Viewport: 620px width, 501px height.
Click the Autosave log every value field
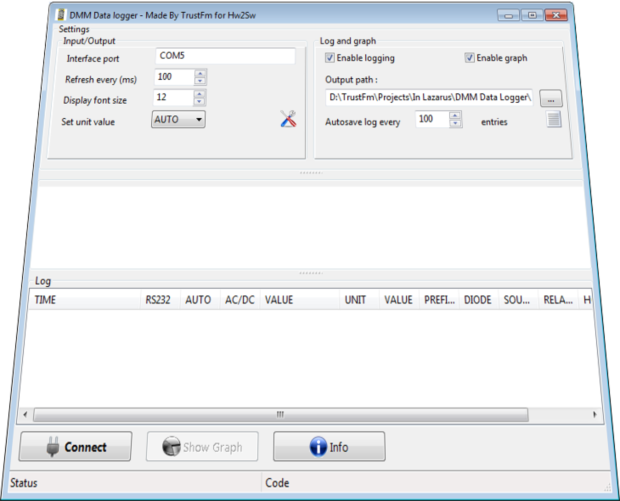(432, 119)
